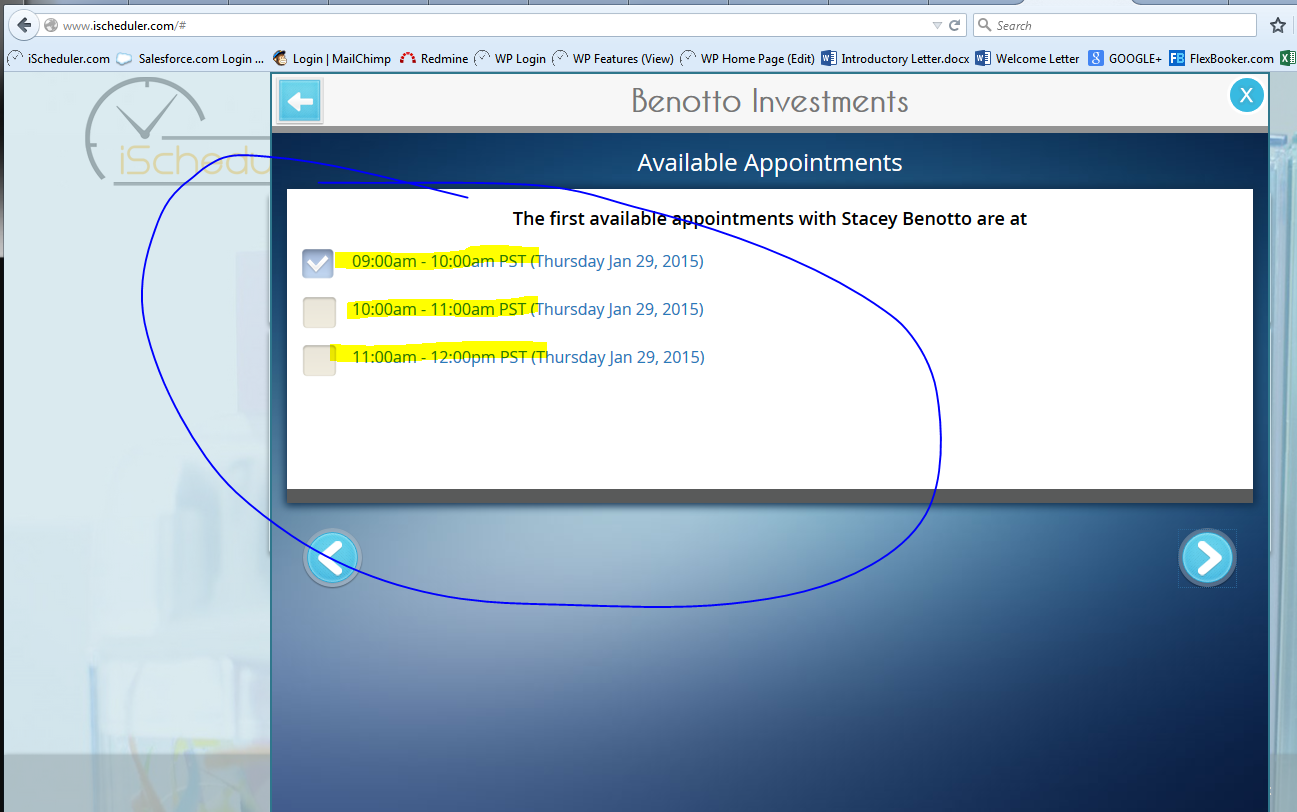Click the round next arrow button
Image resolution: width=1297 pixels, height=812 pixels.
coord(1207,558)
